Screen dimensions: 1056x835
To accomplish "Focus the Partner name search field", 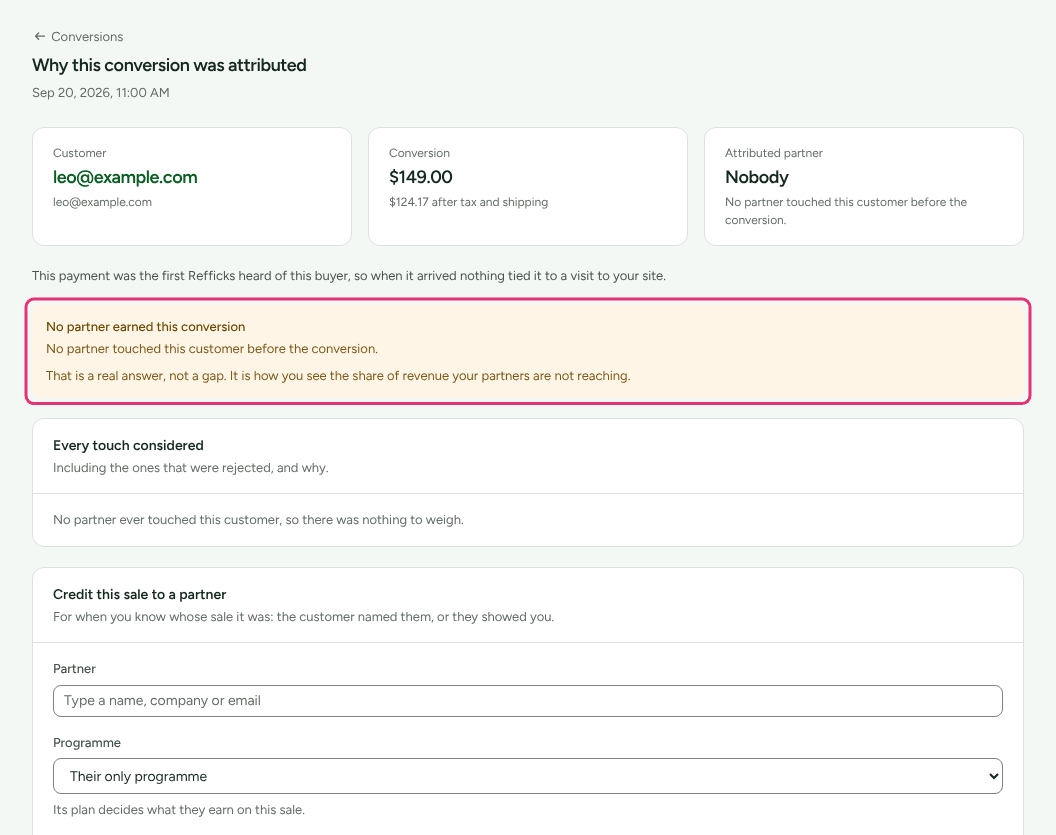I will 527,701.
